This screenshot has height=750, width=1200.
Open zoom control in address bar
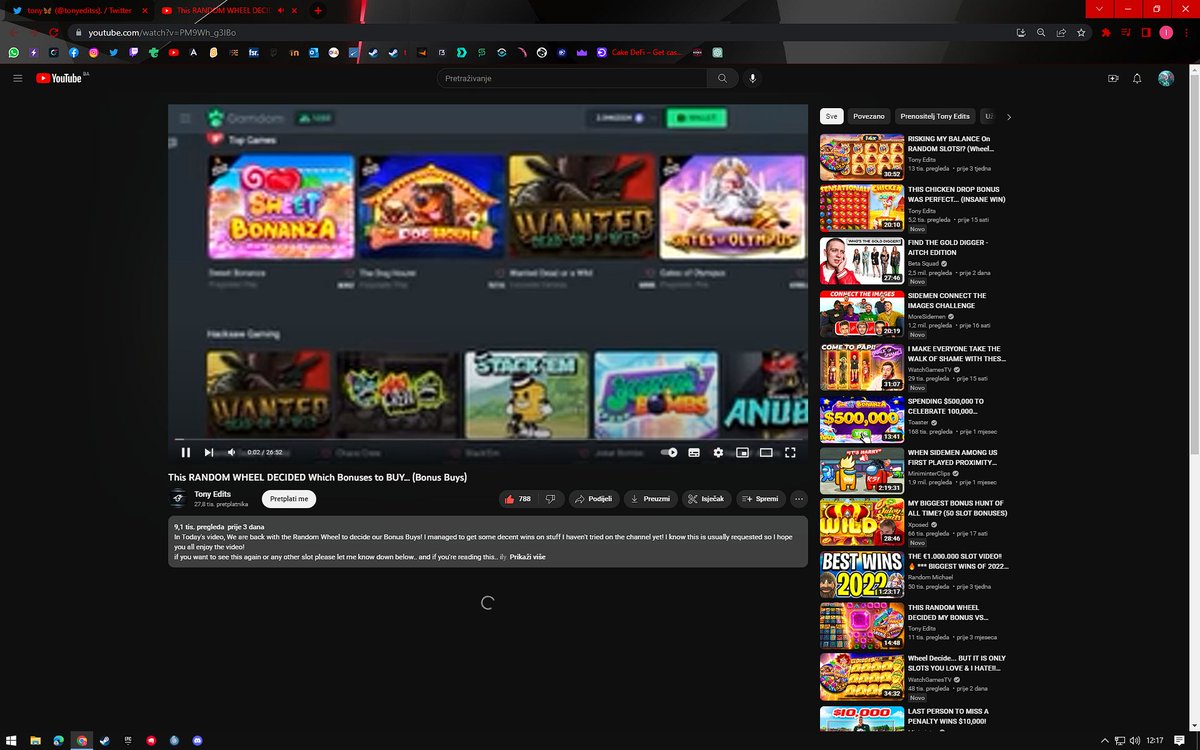tap(1041, 32)
